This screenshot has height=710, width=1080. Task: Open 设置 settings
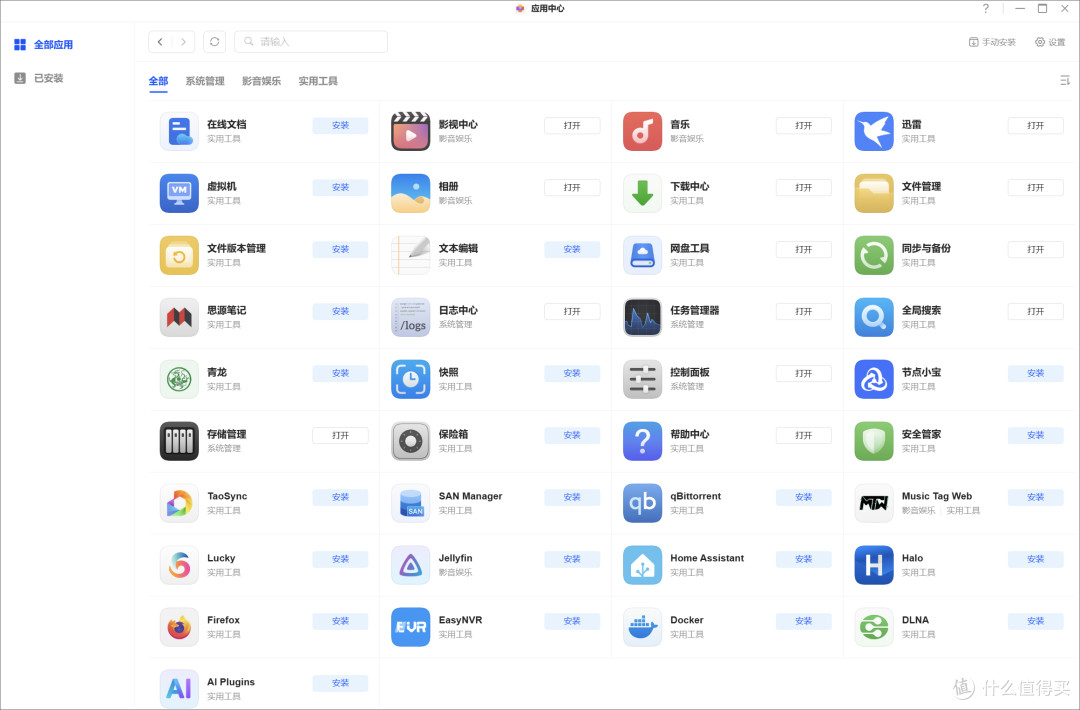(1050, 42)
